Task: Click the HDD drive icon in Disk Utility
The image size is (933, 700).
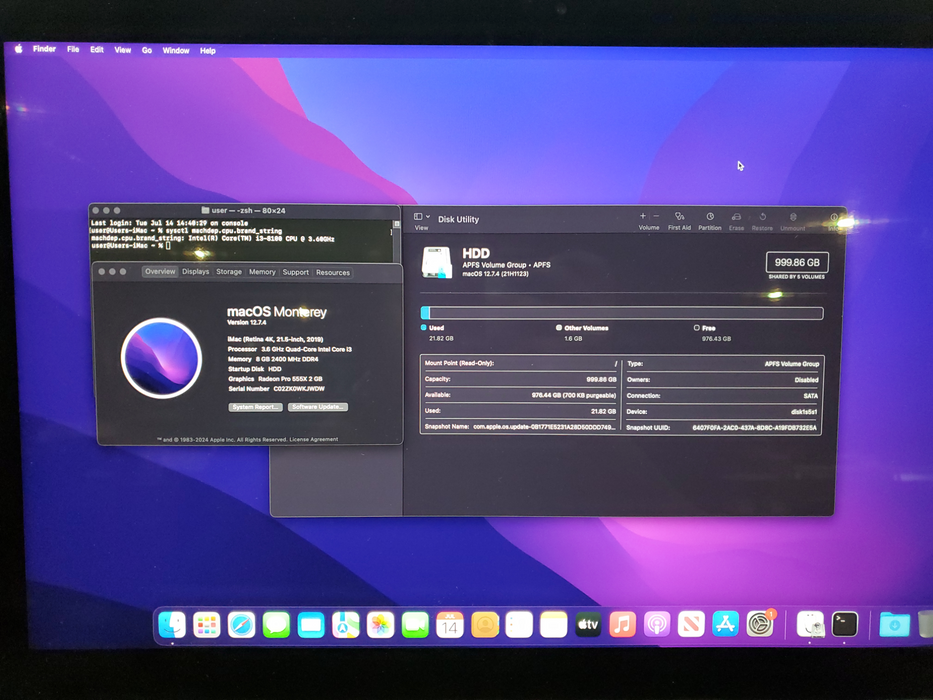Action: [437, 262]
